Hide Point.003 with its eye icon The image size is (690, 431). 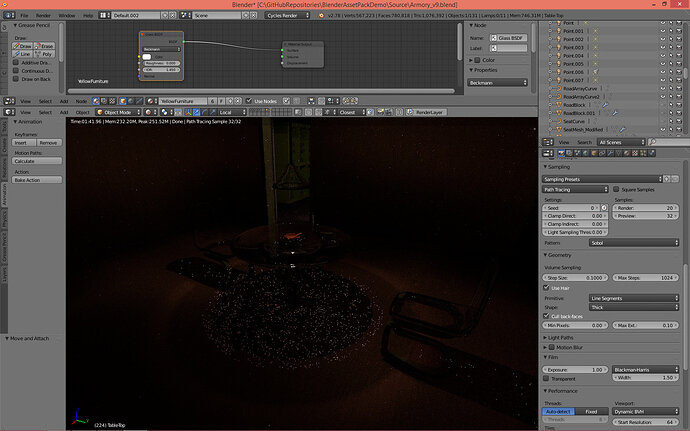pos(663,47)
